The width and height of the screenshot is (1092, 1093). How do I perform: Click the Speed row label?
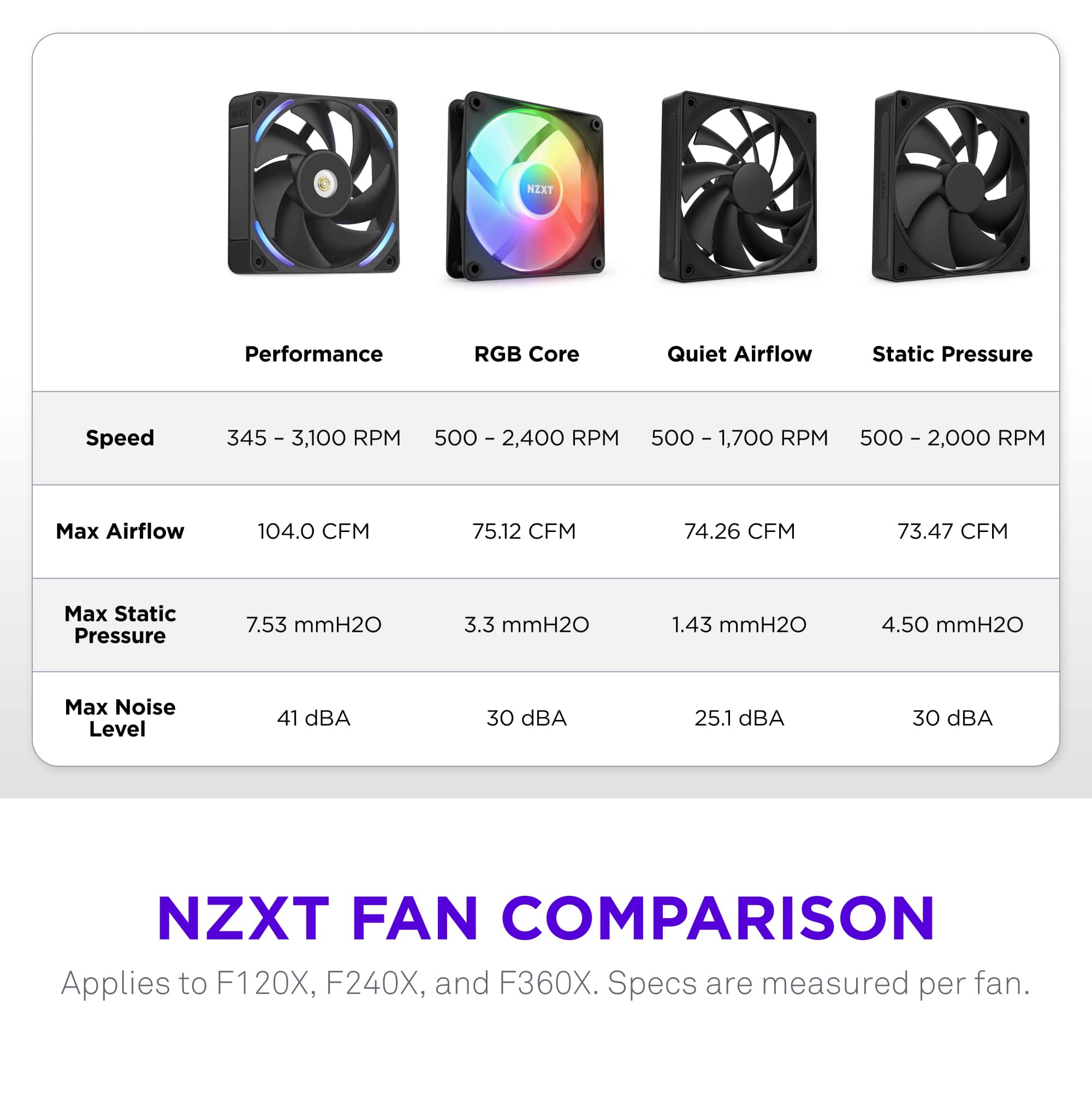coord(120,438)
